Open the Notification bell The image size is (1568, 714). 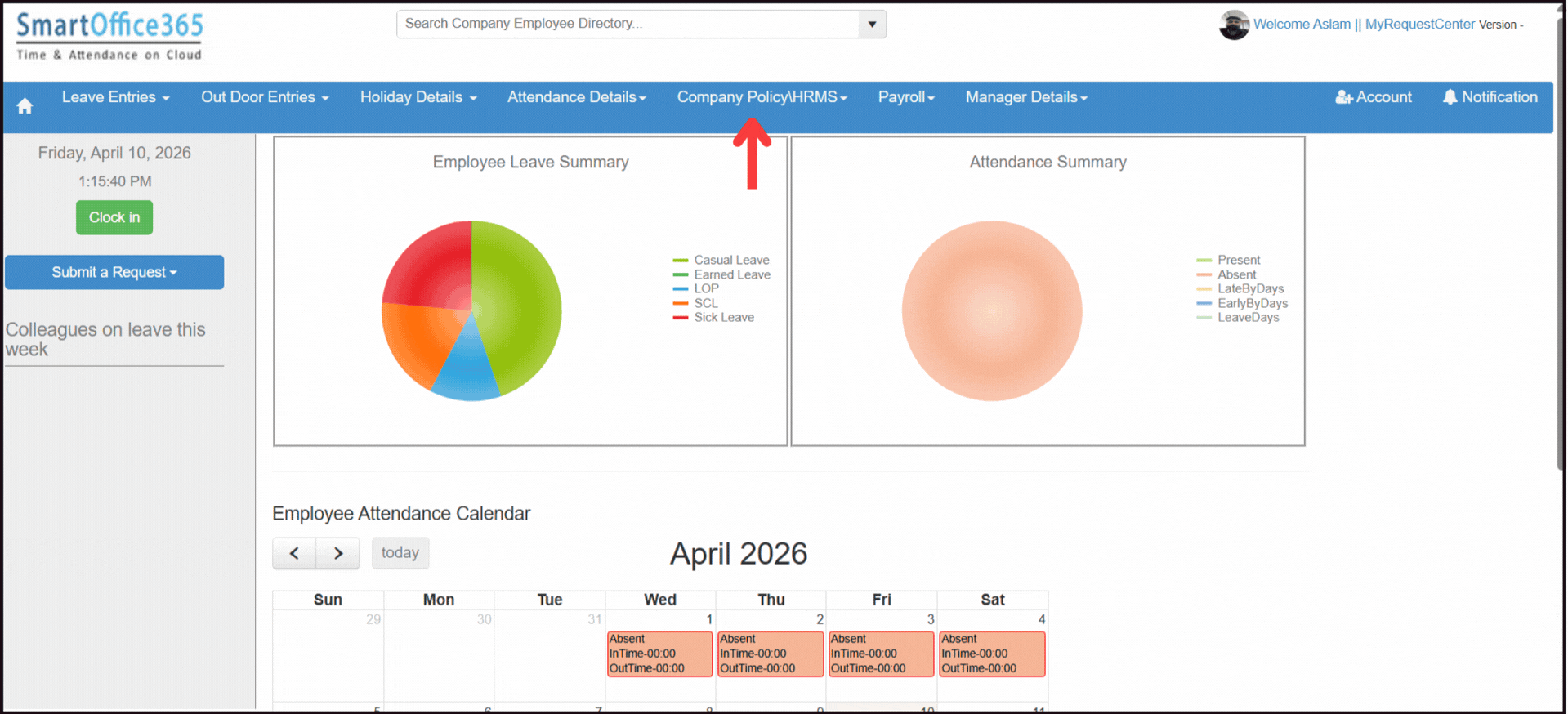(x=1490, y=97)
